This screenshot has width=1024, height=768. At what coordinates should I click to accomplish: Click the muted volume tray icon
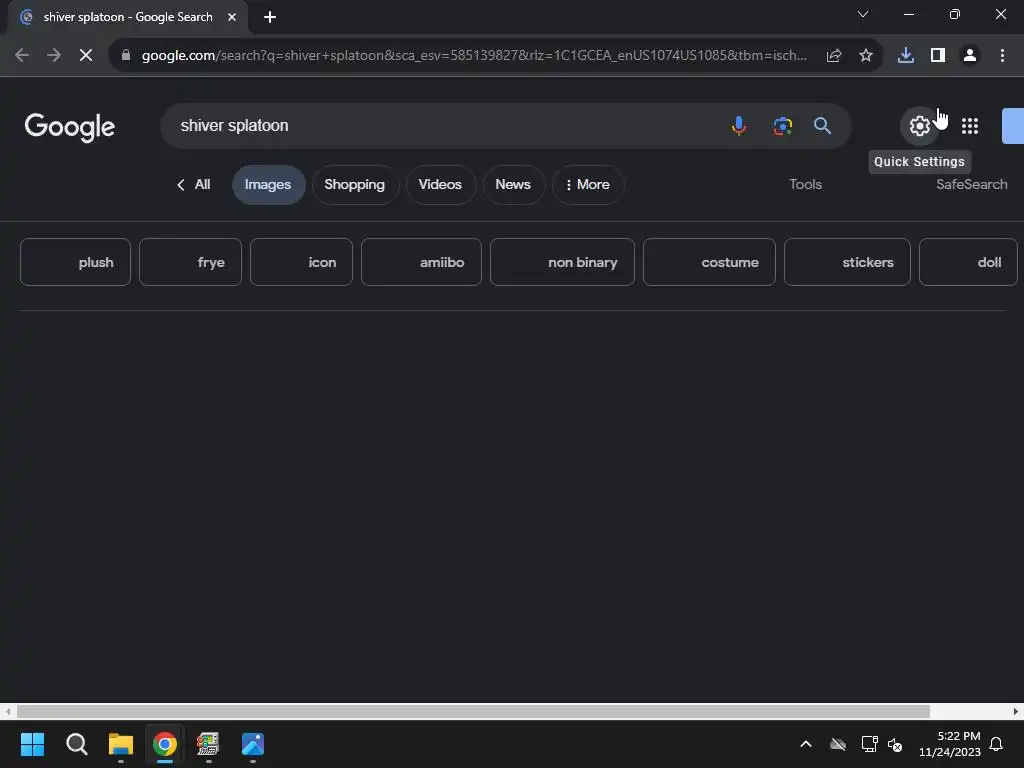(x=895, y=744)
